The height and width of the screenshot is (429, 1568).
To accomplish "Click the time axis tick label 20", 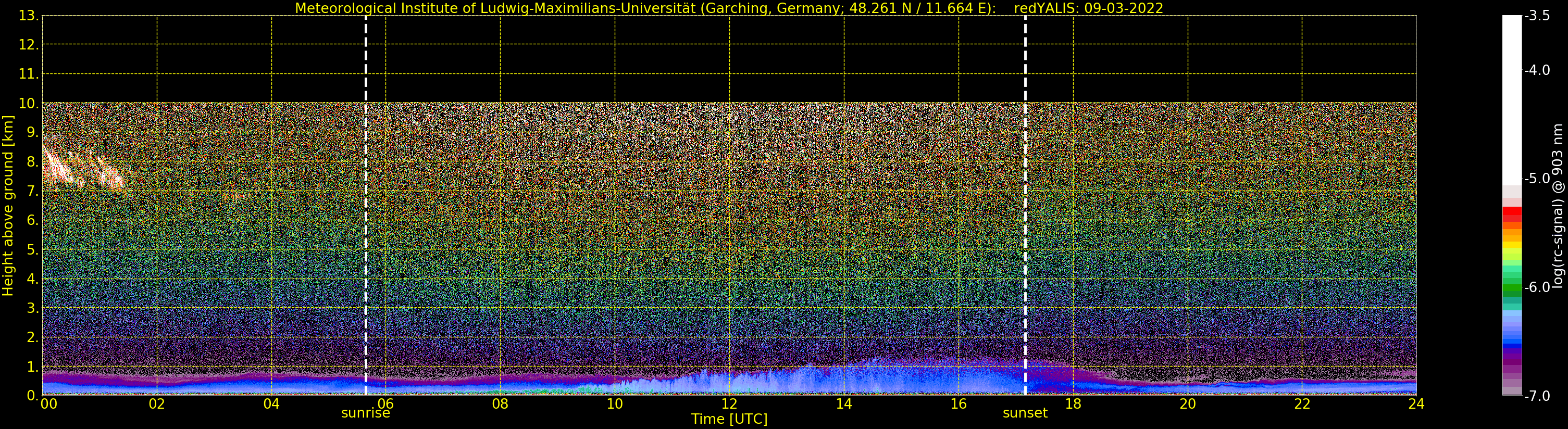I will [x=1188, y=403].
